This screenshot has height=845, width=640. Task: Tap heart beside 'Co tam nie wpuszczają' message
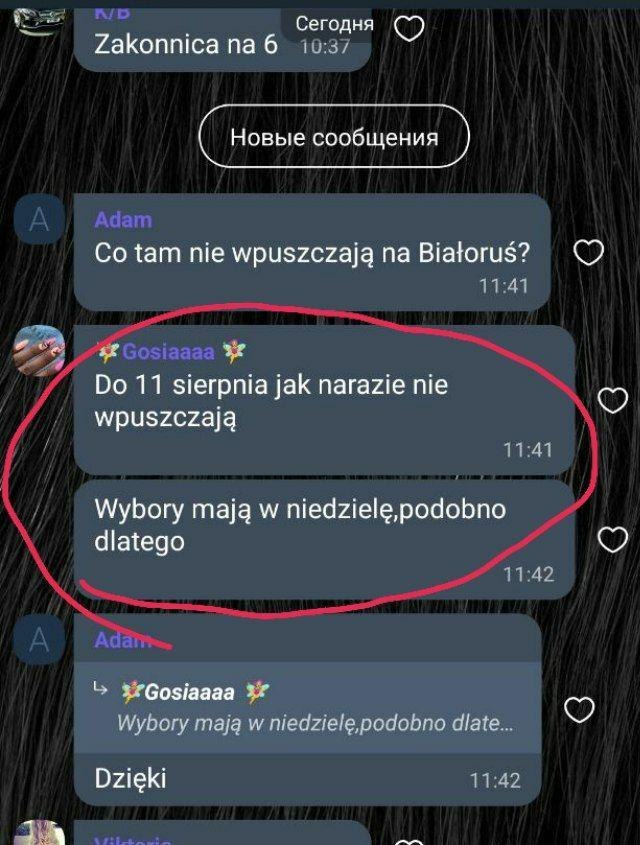[x=588, y=252]
